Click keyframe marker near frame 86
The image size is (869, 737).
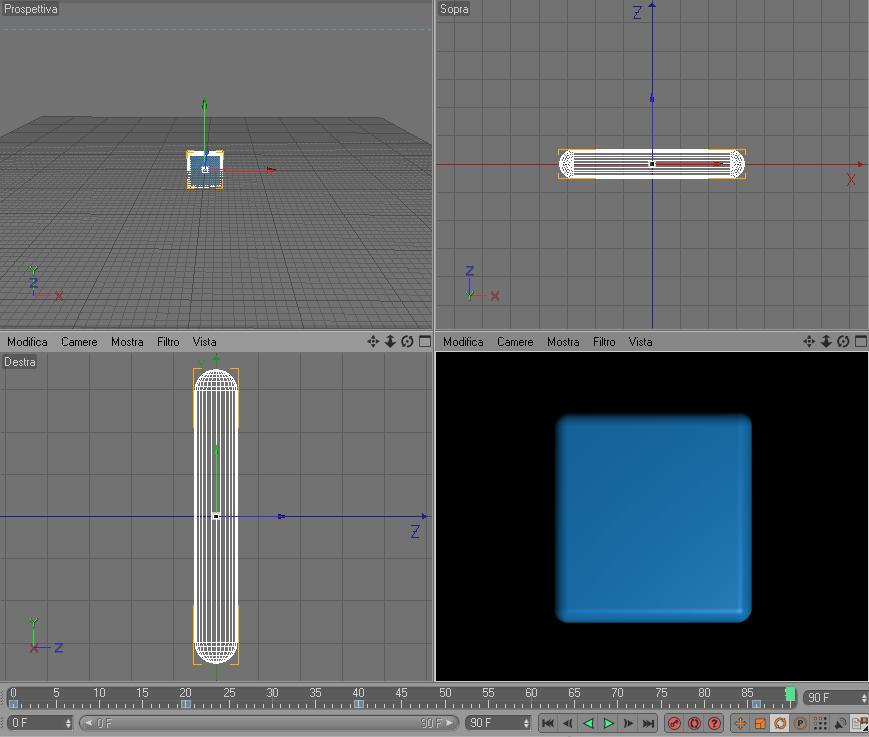point(756,704)
